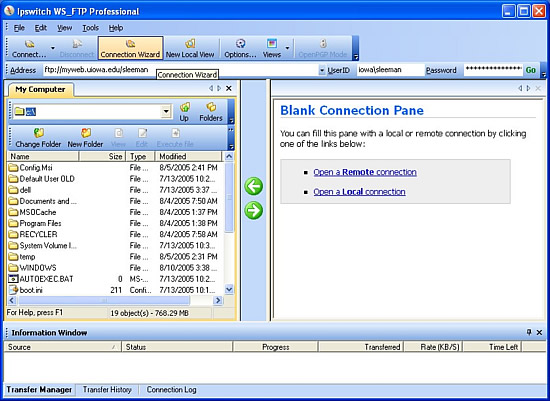Open the Connect button dropdown arrow
The height and width of the screenshot is (401, 550).
pos(53,48)
